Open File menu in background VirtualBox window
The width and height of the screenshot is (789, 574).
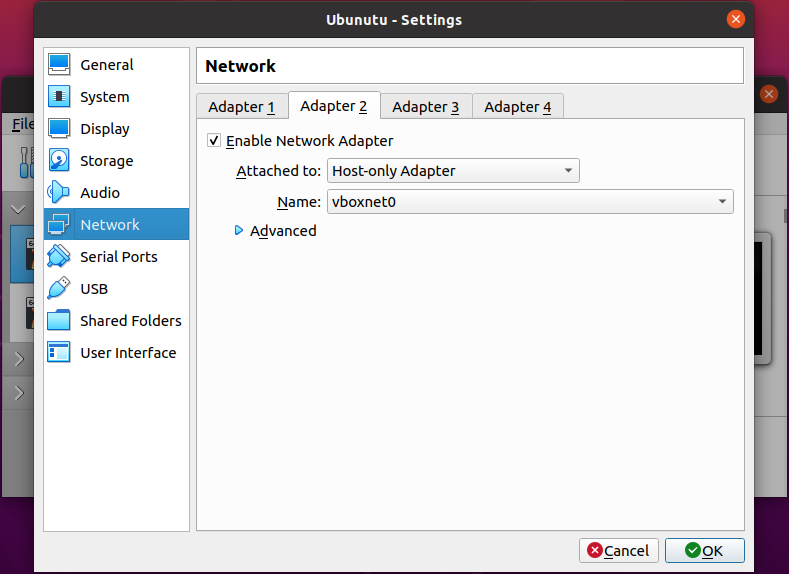tap(23, 124)
